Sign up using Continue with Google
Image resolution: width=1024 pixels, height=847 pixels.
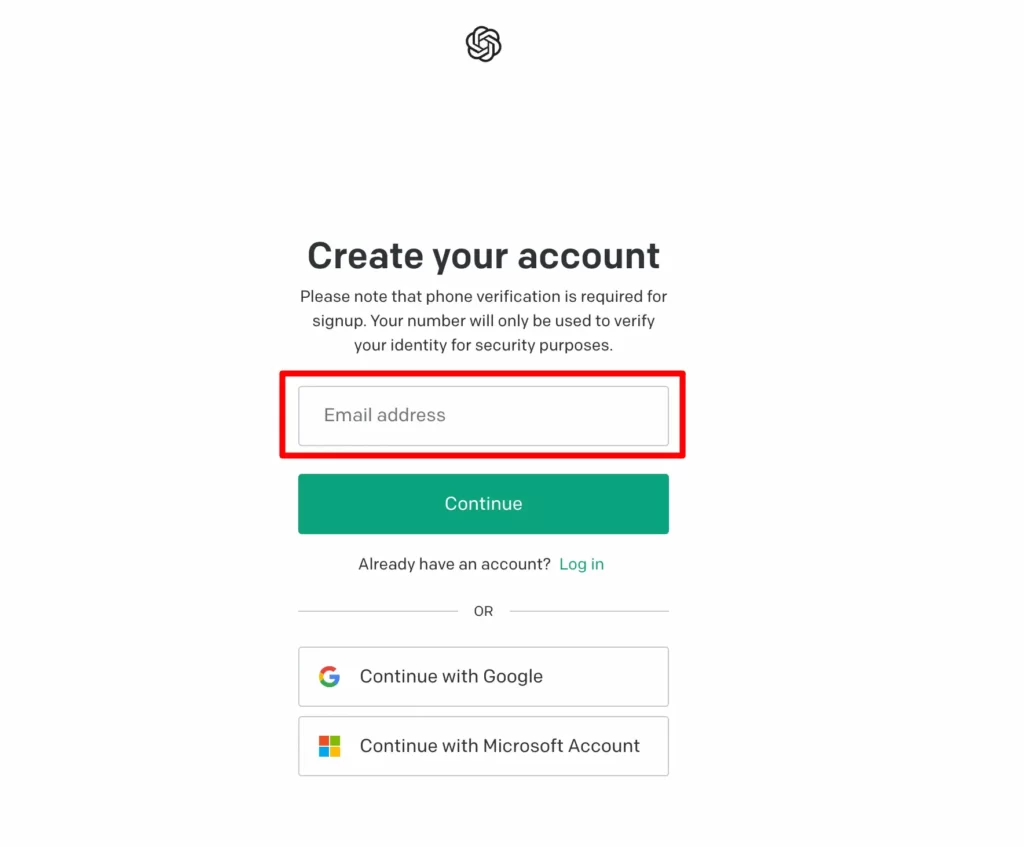point(483,676)
